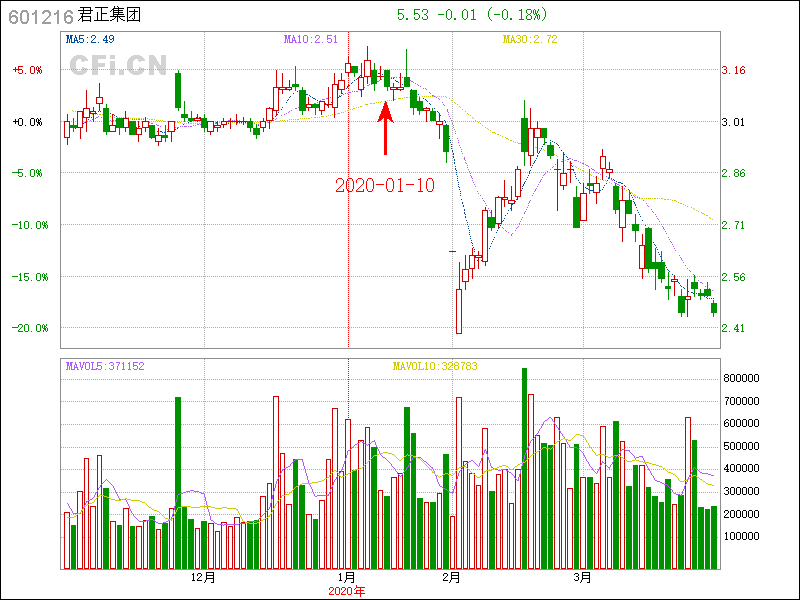Click the 800000 volume axis label

coord(744,378)
